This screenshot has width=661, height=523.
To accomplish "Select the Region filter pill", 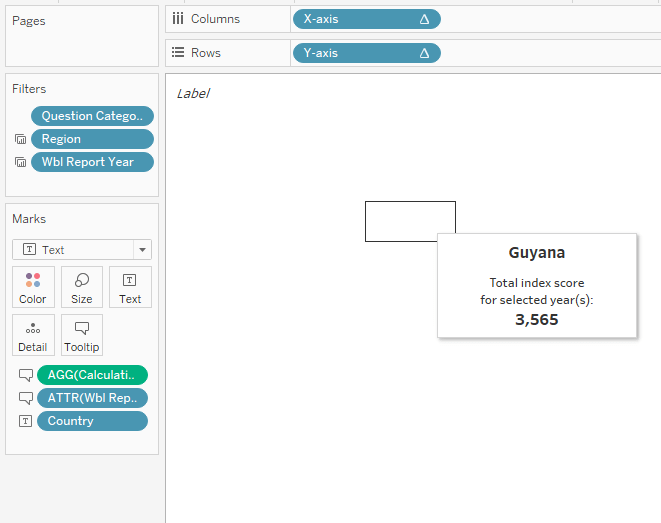I will (93, 139).
